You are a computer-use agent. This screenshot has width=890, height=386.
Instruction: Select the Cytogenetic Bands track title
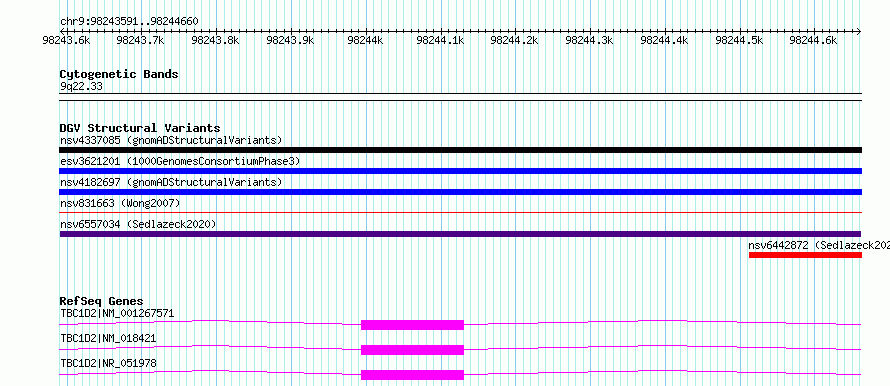[119, 74]
